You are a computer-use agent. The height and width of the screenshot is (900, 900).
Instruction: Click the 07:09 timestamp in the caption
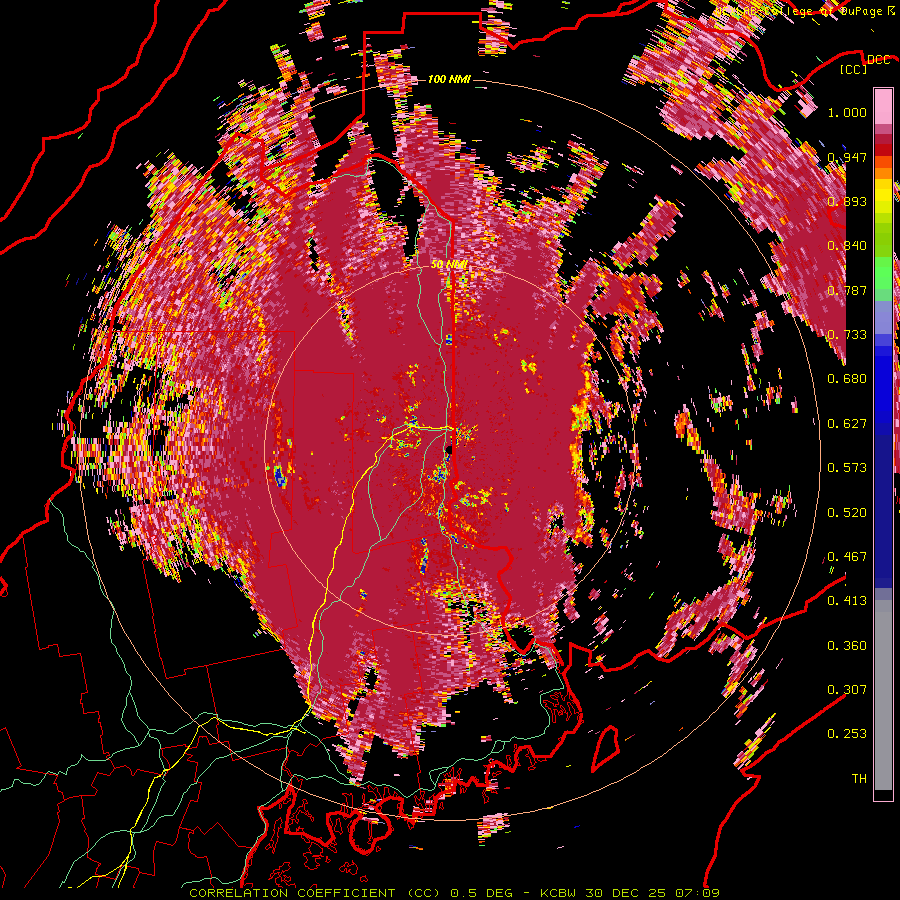pyautogui.click(x=699, y=893)
